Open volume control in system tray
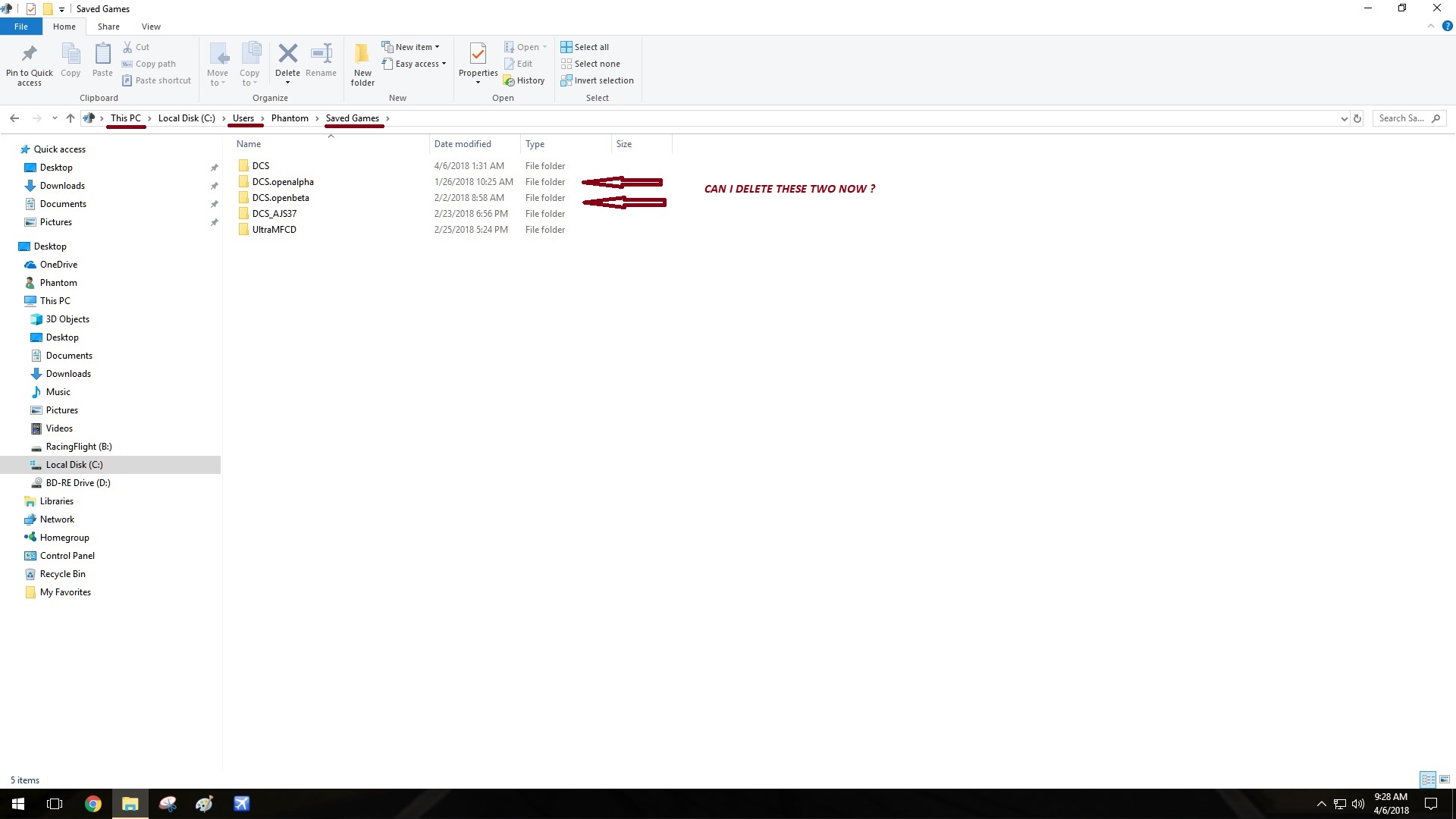Image resolution: width=1456 pixels, height=819 pixels. [1358, 804]
